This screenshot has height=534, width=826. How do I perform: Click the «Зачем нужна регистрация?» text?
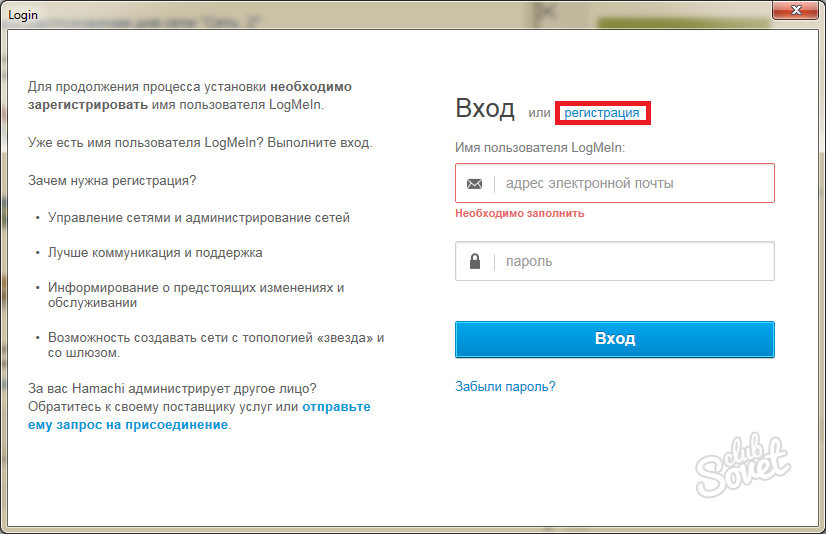click(x=112, y=180)
